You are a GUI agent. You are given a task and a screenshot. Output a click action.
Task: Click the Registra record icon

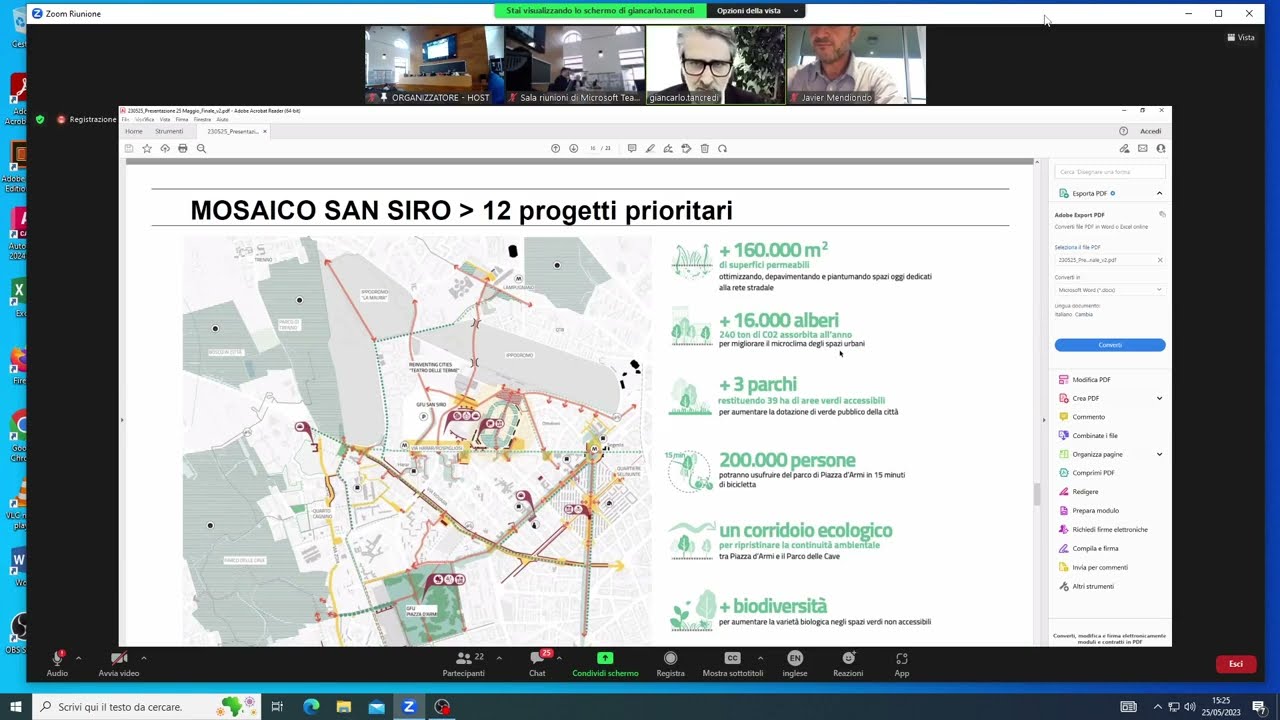(670, 658)
